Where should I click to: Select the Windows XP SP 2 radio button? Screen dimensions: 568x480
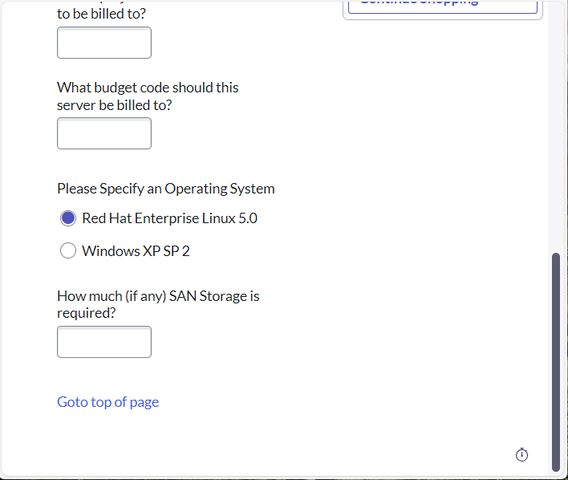(x=68, y=251)
